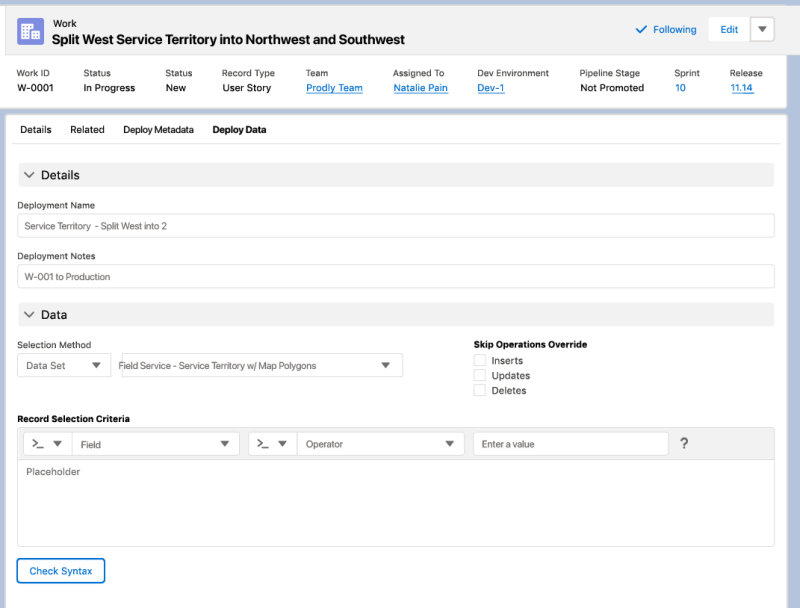
Task: Click the Deployment Name input field
Action: tap(396, 226)
